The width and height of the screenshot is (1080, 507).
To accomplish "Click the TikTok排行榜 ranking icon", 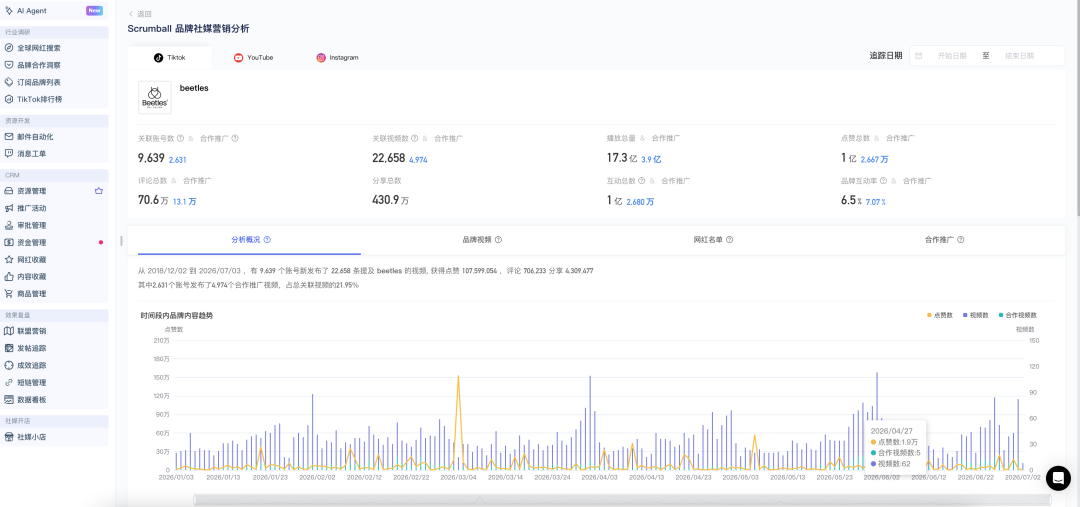I will (9, 99).
